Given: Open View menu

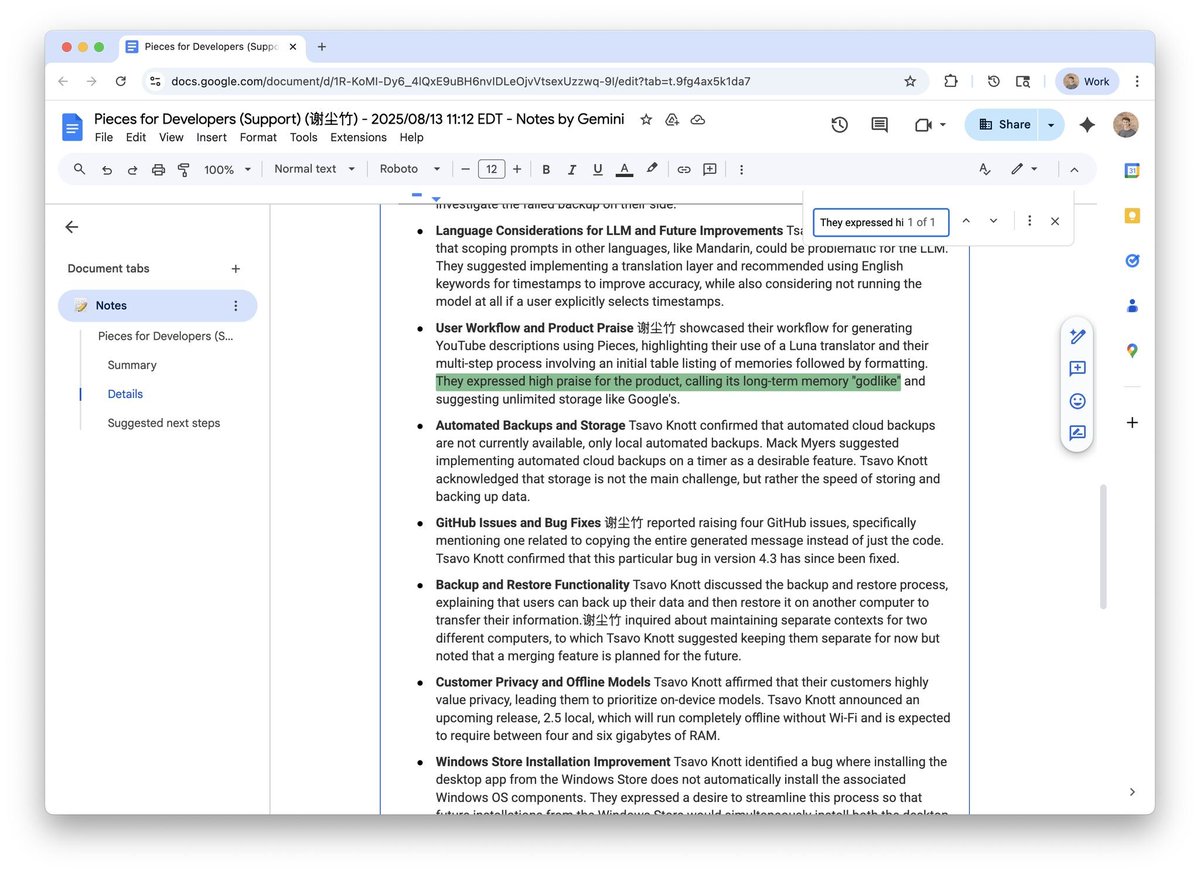Looking at the screenshot, I should (171, 138).
